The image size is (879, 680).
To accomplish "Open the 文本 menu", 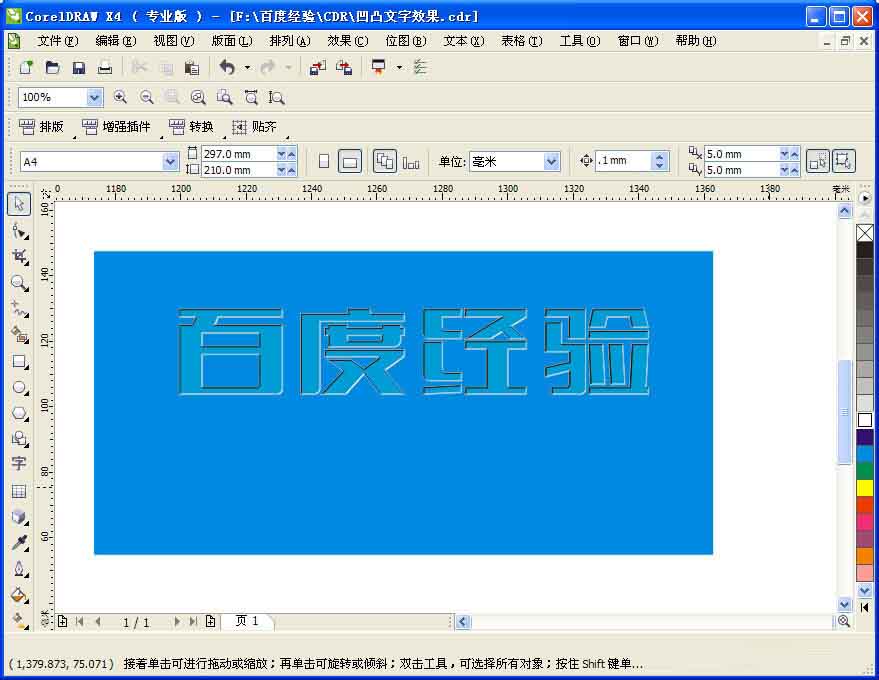I will click(464, 41).
